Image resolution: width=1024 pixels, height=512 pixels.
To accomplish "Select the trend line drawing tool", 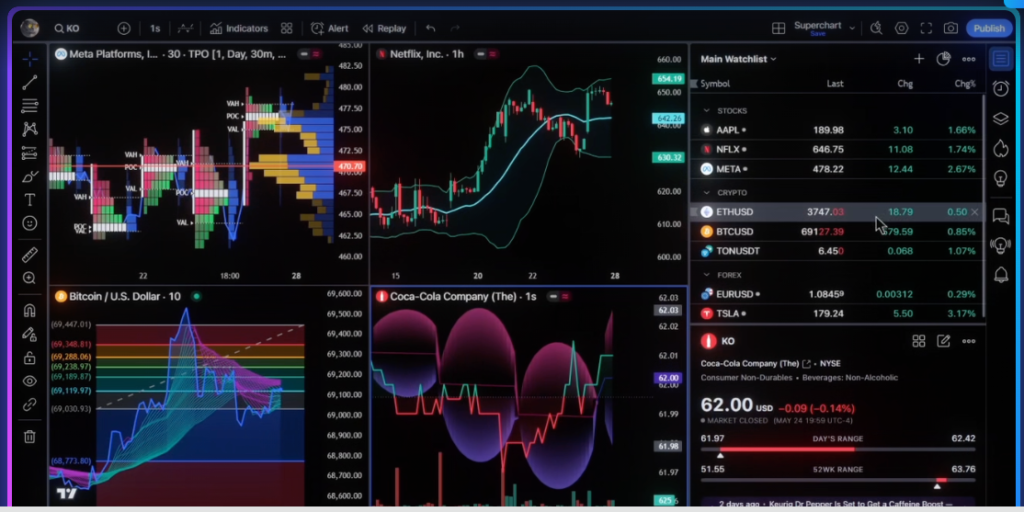I will pyautogui.click(x=29, y=82).
